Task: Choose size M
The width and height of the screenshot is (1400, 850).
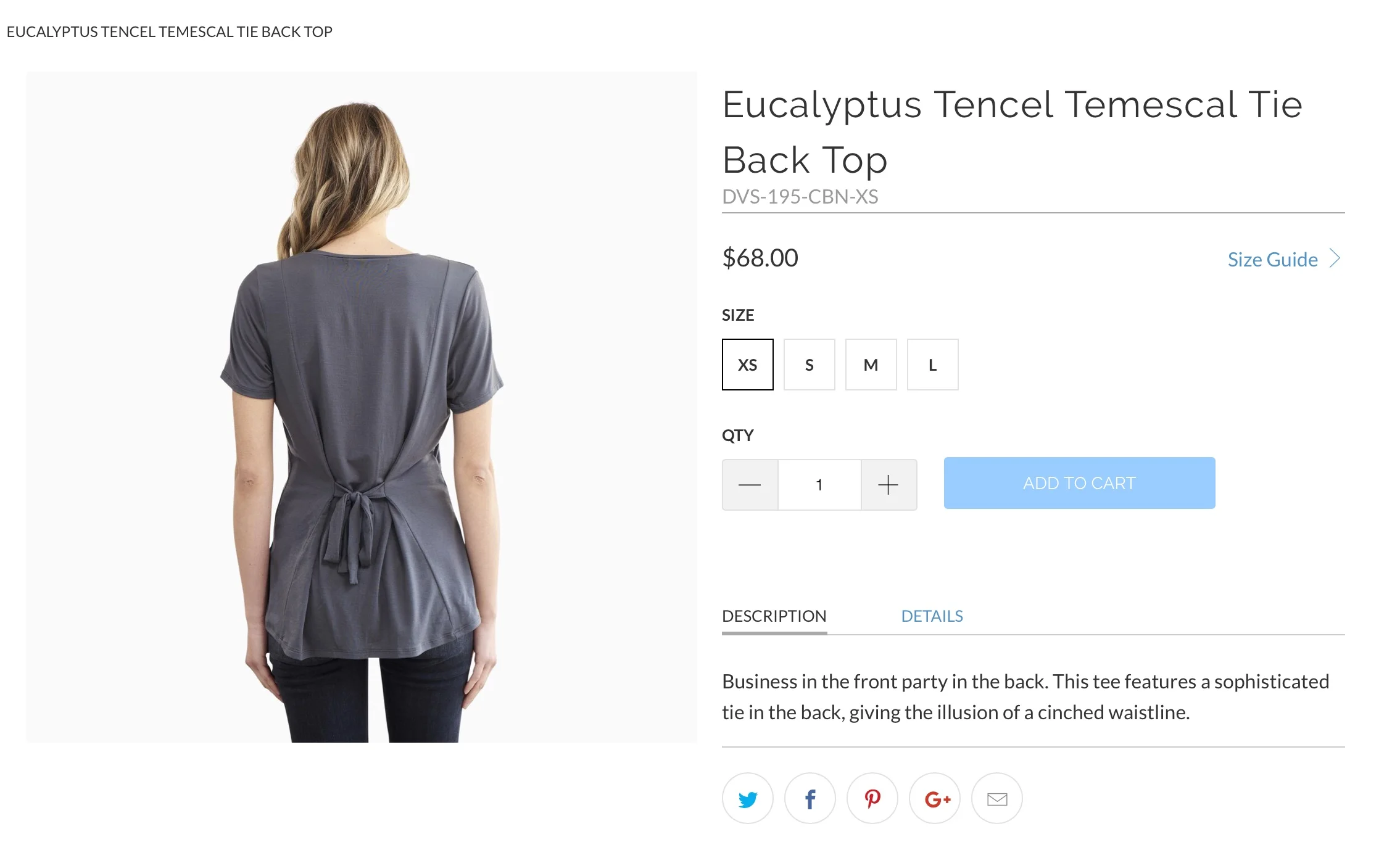Action: click(871, 365)
